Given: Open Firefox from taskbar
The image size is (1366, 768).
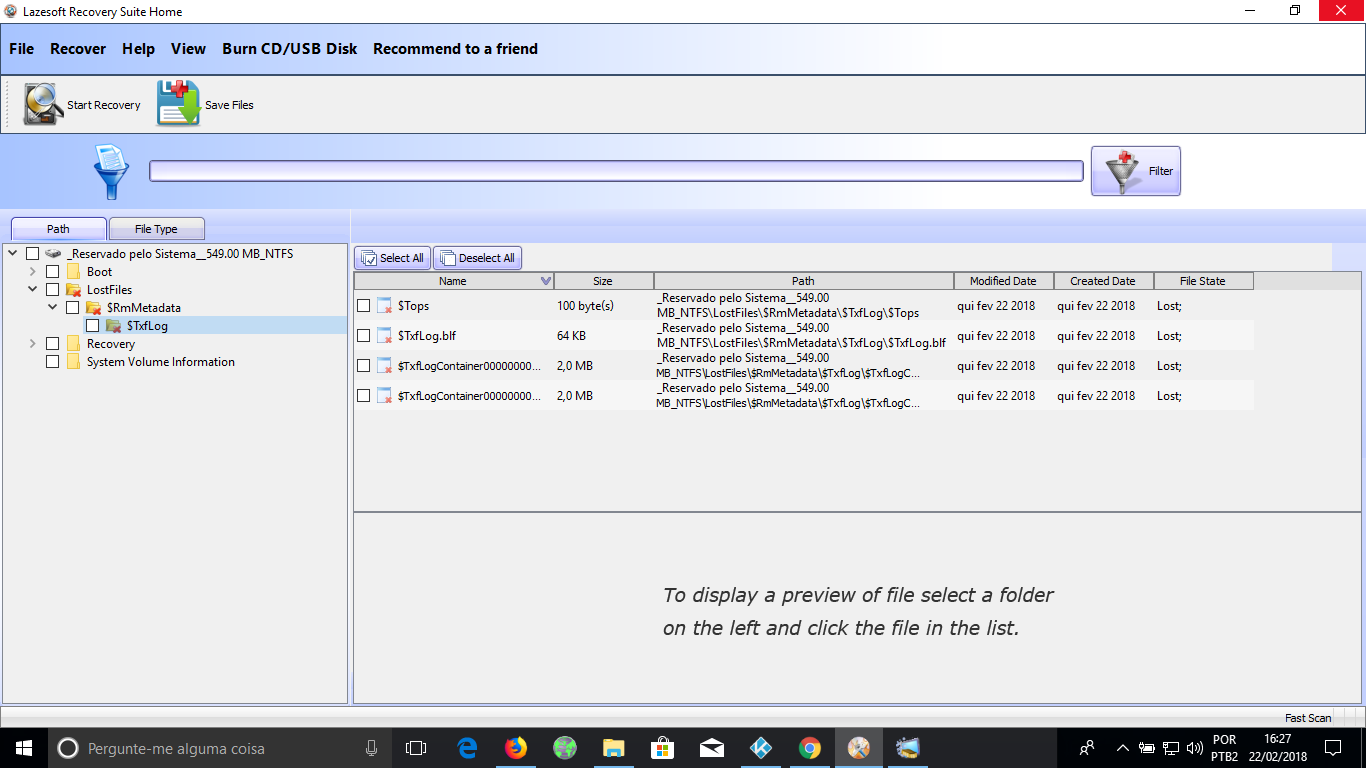Looking at the screenshot, I should (516, 748).
